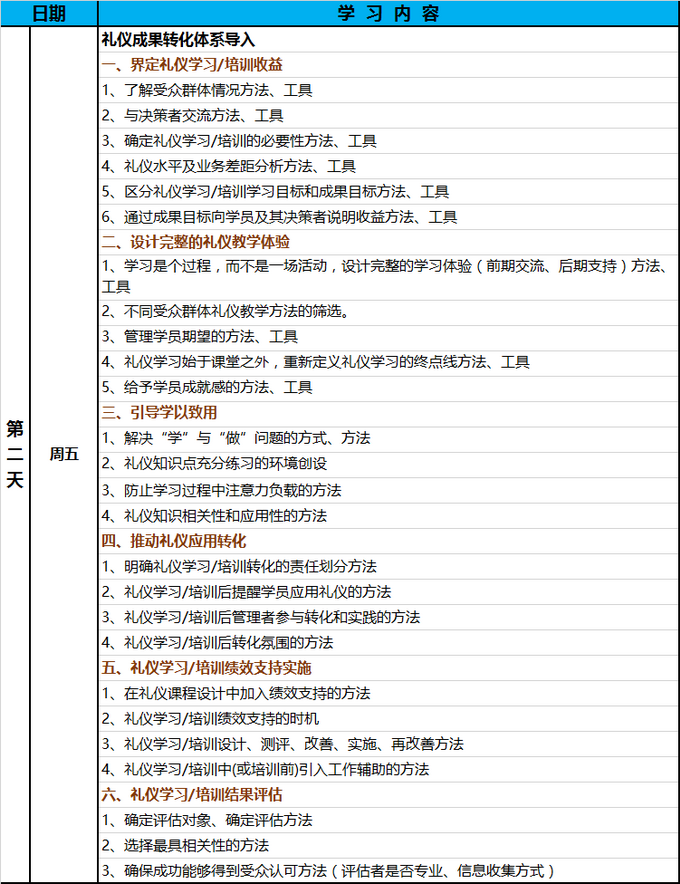Select heading 一、界定礼仪学习/培训收益
The height and width of the screenshot is (884, 680).
tap(192, 65)
